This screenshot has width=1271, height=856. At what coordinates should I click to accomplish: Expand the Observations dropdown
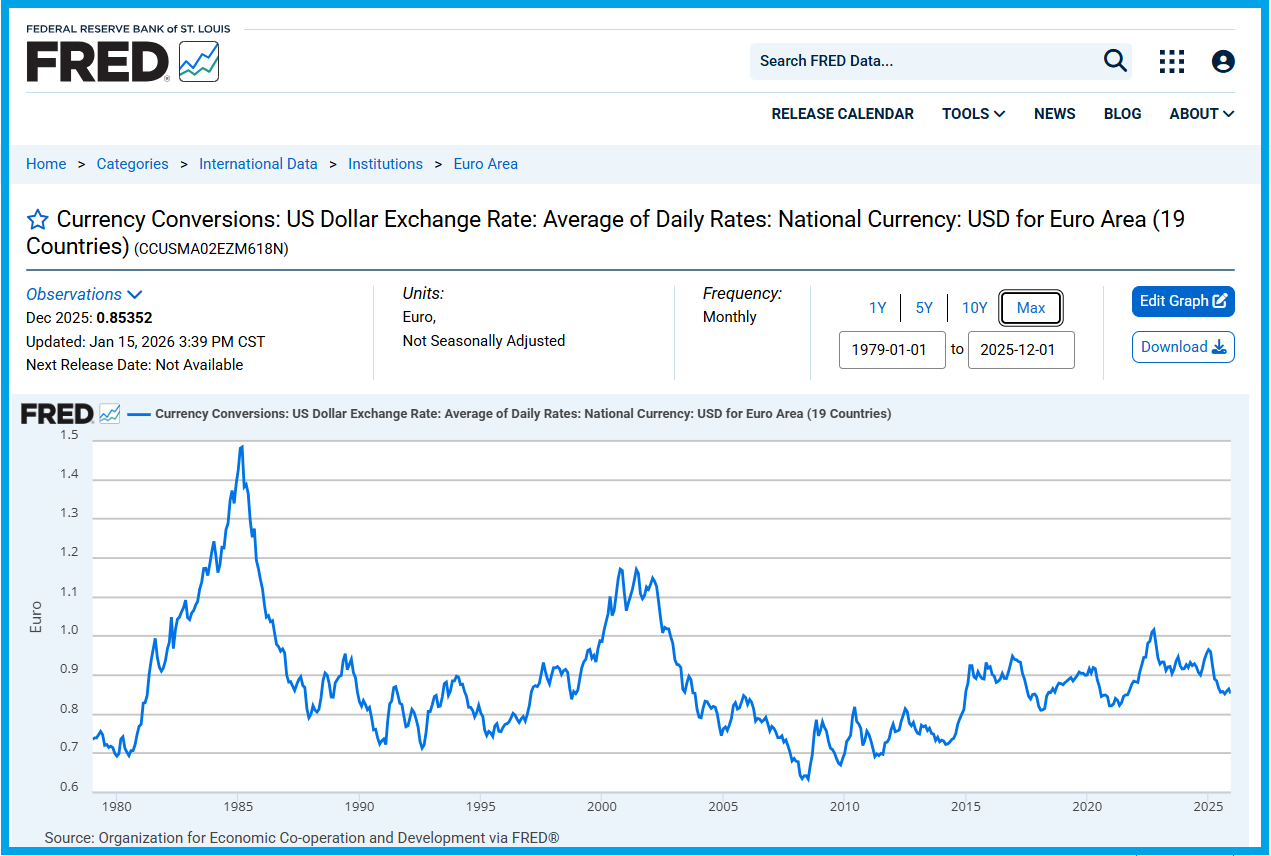coord(84,294)
